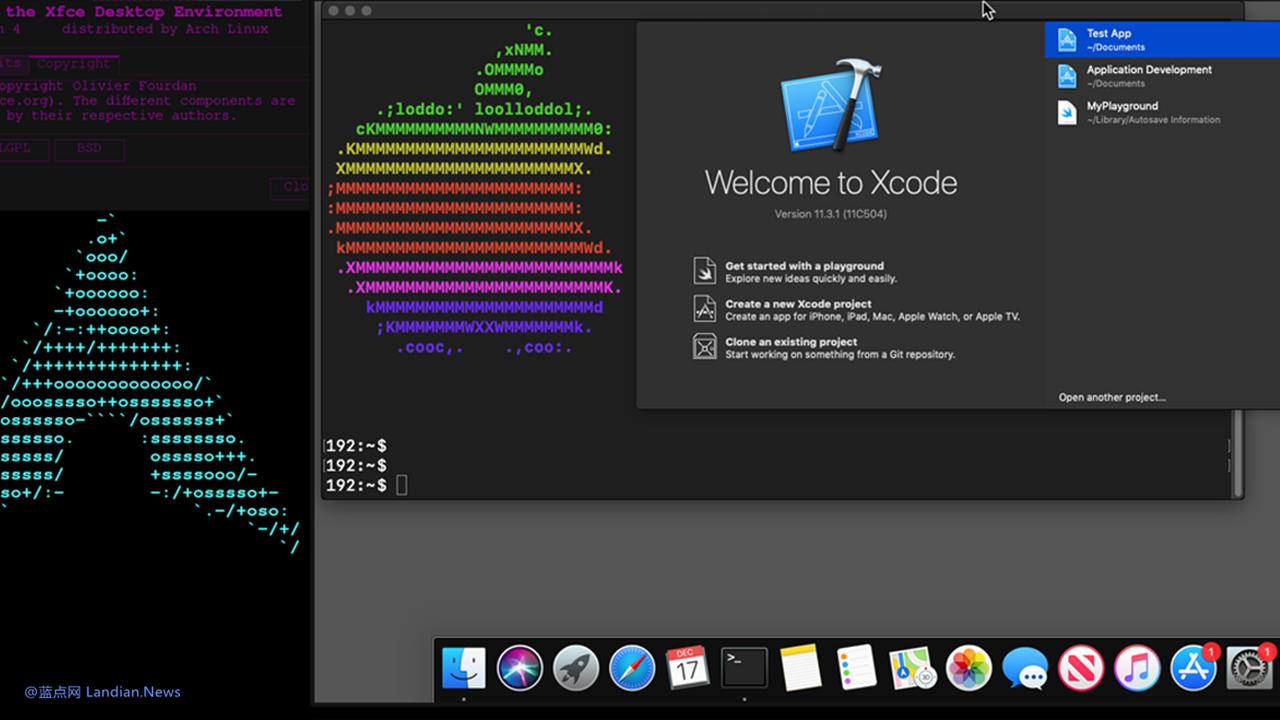
Task: Click the Swift playground icon in Xcode
Action: click(x=705, y=271)
